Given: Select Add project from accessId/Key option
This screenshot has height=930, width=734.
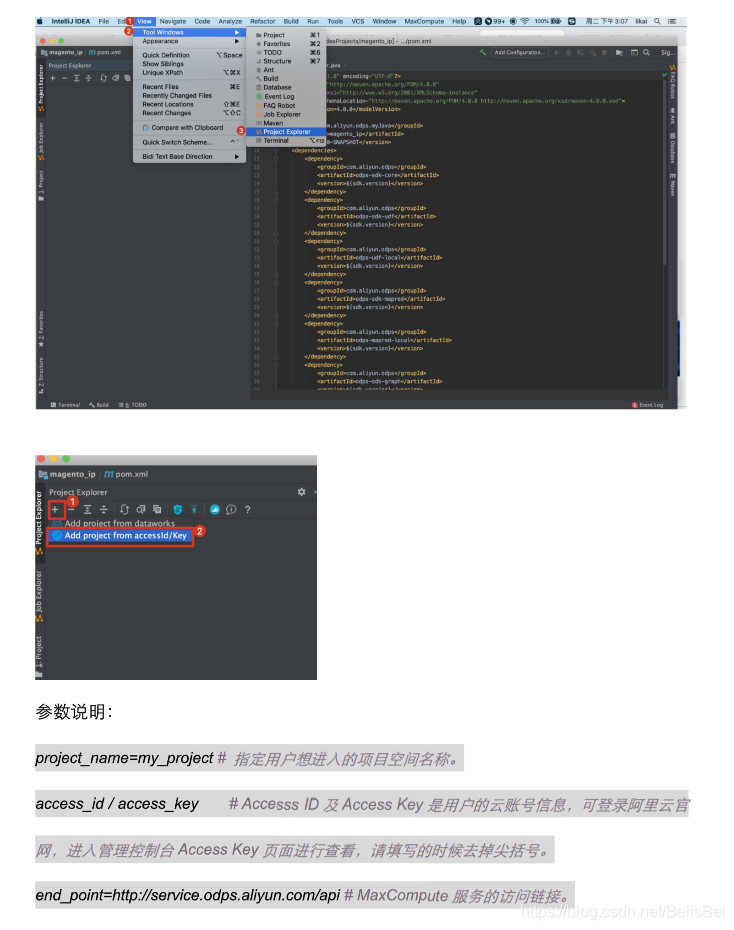Looking at the screenshot, I should [x=120, y=536].
